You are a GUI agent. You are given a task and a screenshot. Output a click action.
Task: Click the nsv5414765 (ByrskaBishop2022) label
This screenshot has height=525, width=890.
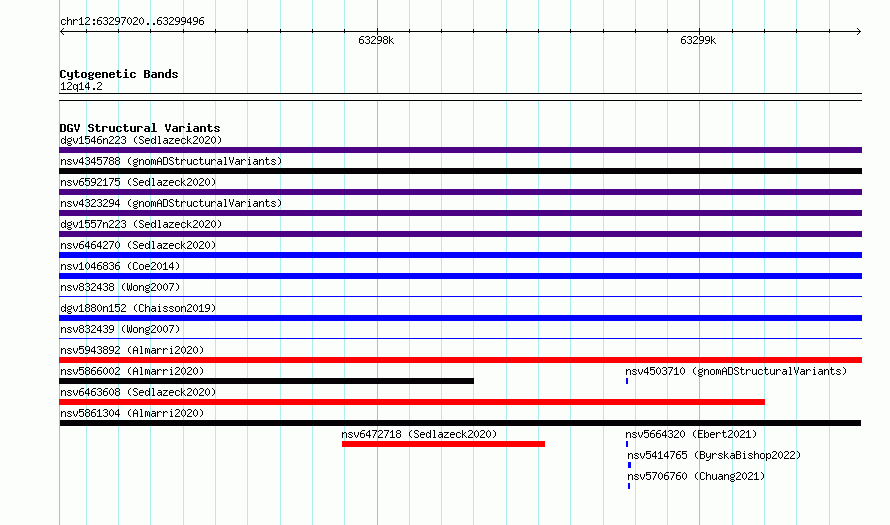[x=714, y=455]
